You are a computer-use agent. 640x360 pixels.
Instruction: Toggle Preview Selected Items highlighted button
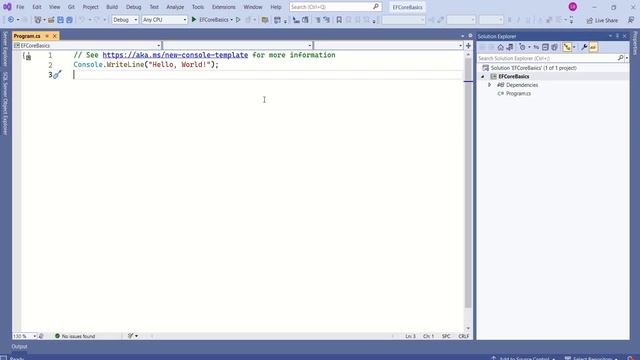pos(593,47)
